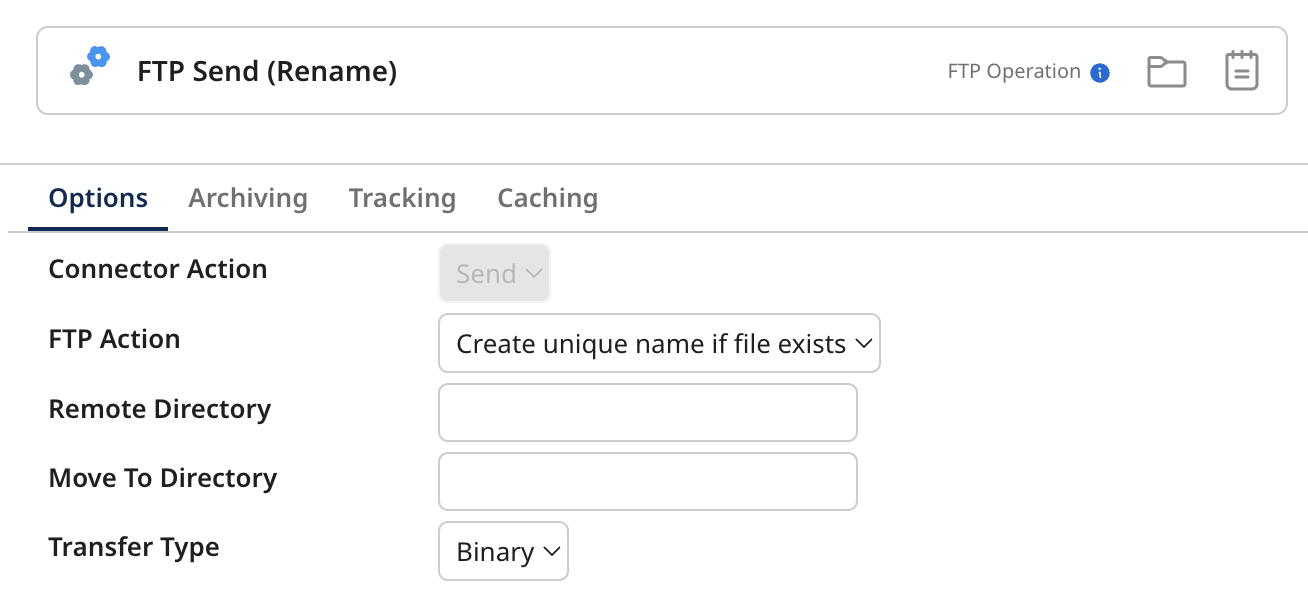
Task: Click the Connector Action label
Action: click(157, 269)
